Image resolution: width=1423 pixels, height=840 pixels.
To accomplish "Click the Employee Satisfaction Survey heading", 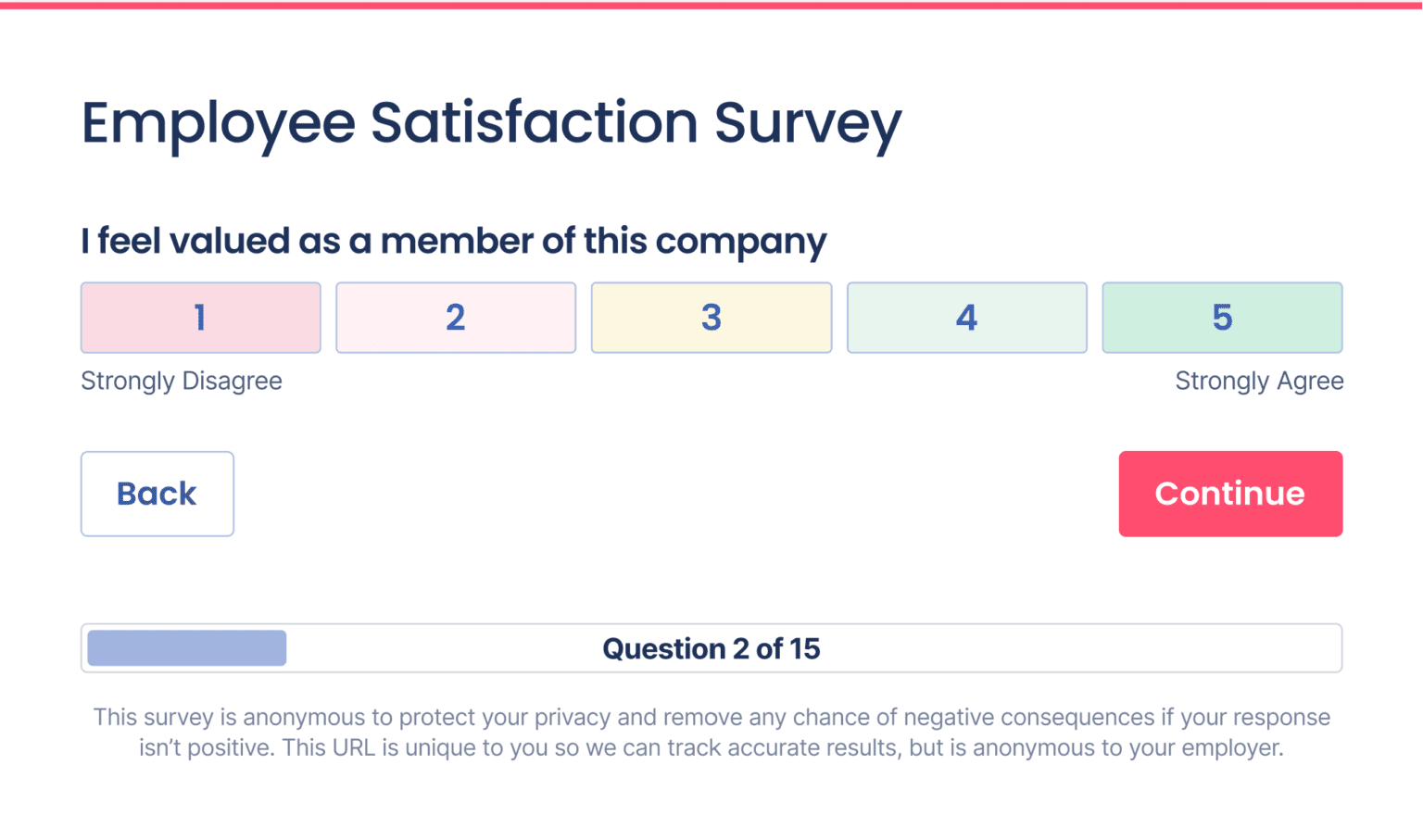I will pos(491,123).
